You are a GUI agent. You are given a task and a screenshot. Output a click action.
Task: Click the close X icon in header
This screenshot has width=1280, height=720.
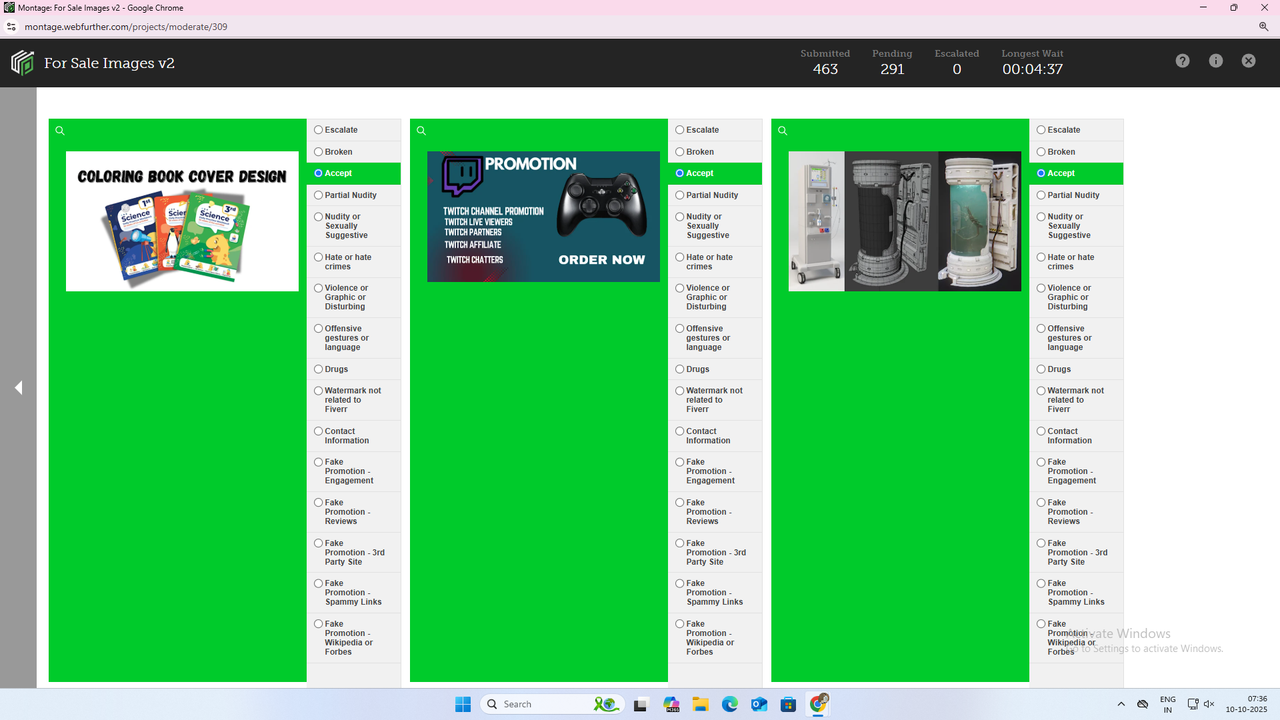[x=1248, y=61]
